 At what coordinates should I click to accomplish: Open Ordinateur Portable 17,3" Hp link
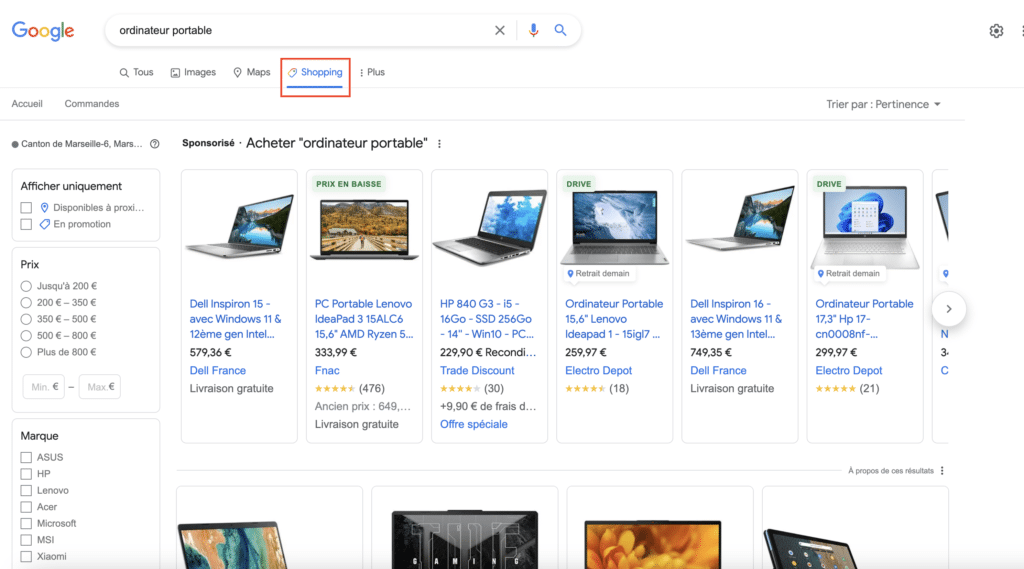864,319
